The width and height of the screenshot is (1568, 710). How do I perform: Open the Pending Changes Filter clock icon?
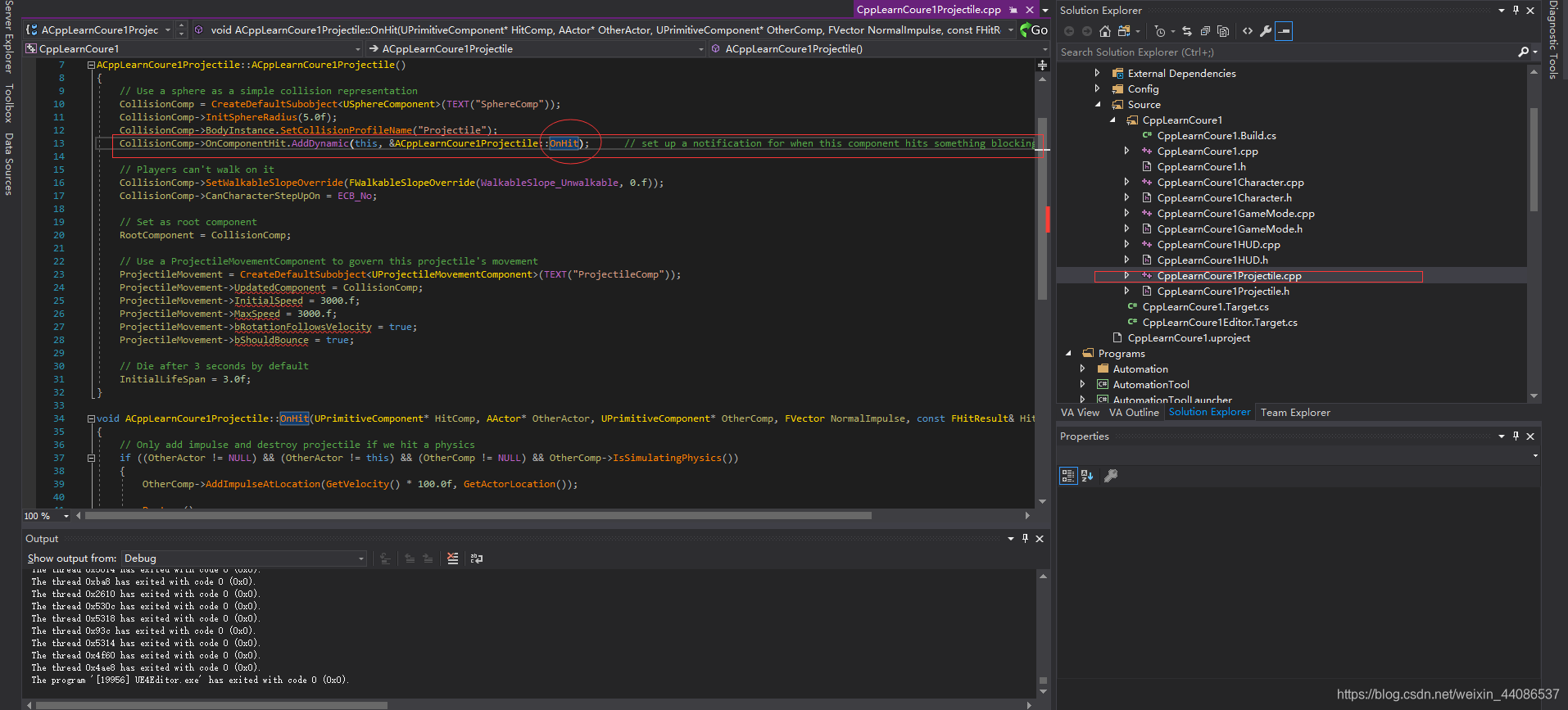click(x=1159, y=31)
